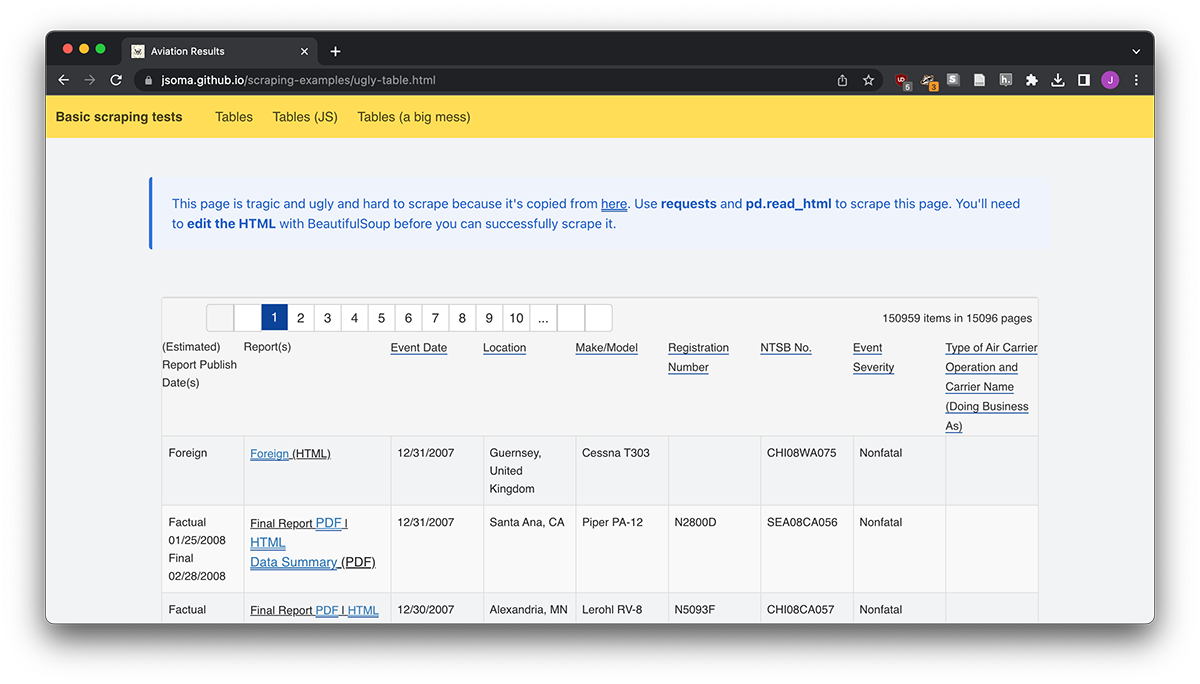Click the share icon in the address bar
The height and width of the screenshot is (684, 1200).
pos(842,80)
